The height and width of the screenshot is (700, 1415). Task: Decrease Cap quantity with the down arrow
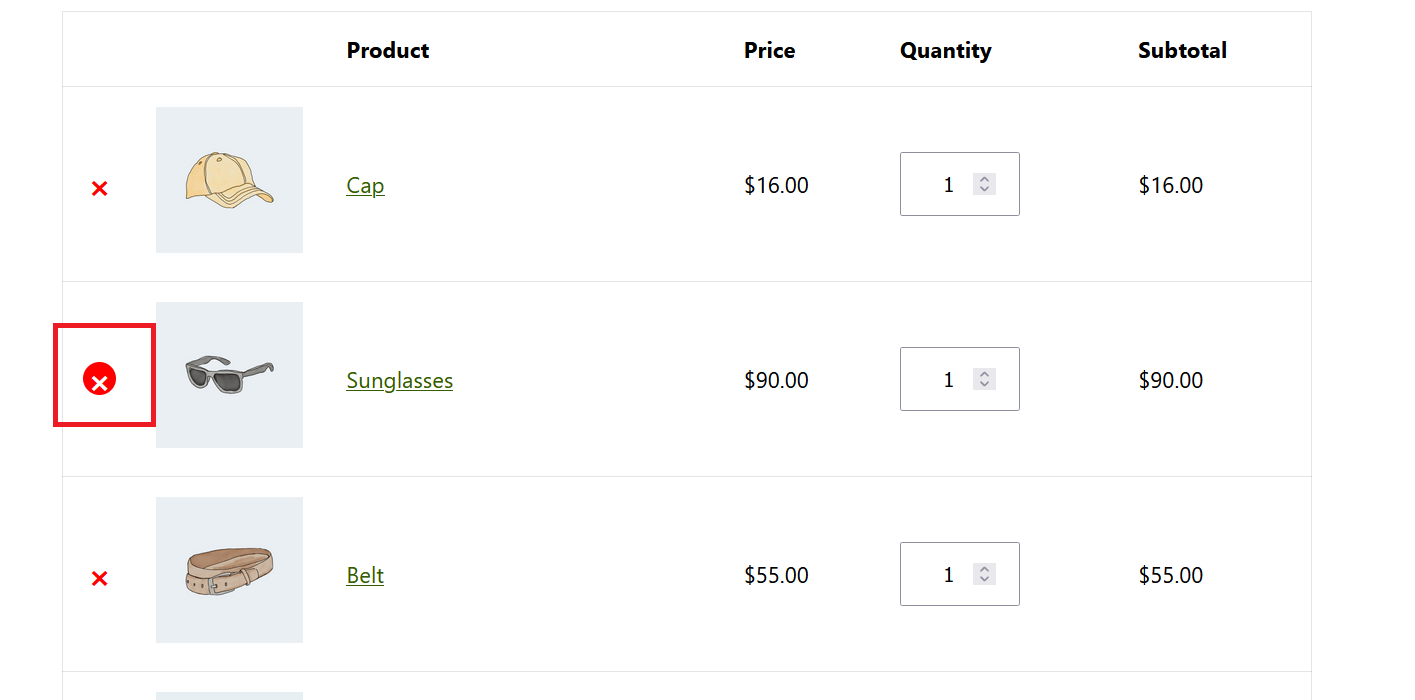pyautogui.click(x=984, y=189)
